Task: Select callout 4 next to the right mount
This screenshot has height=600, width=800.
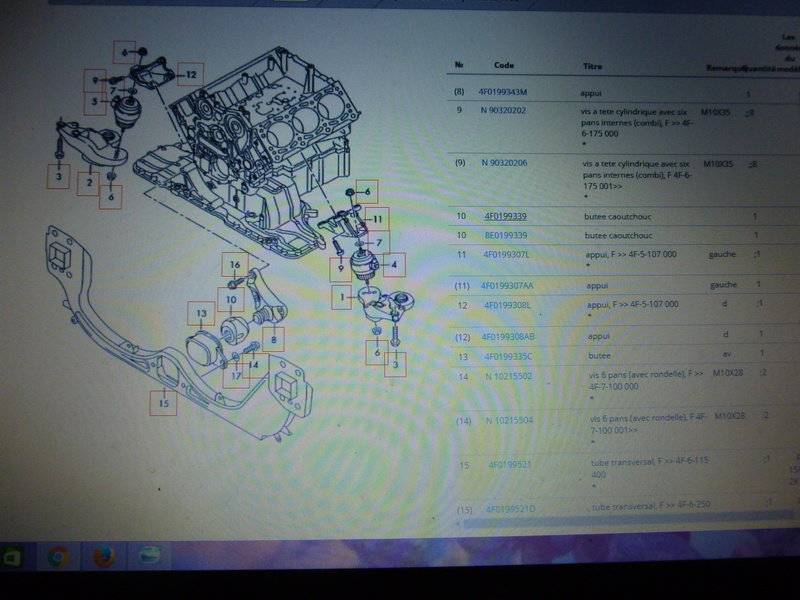Action: (x=394, y=265)
